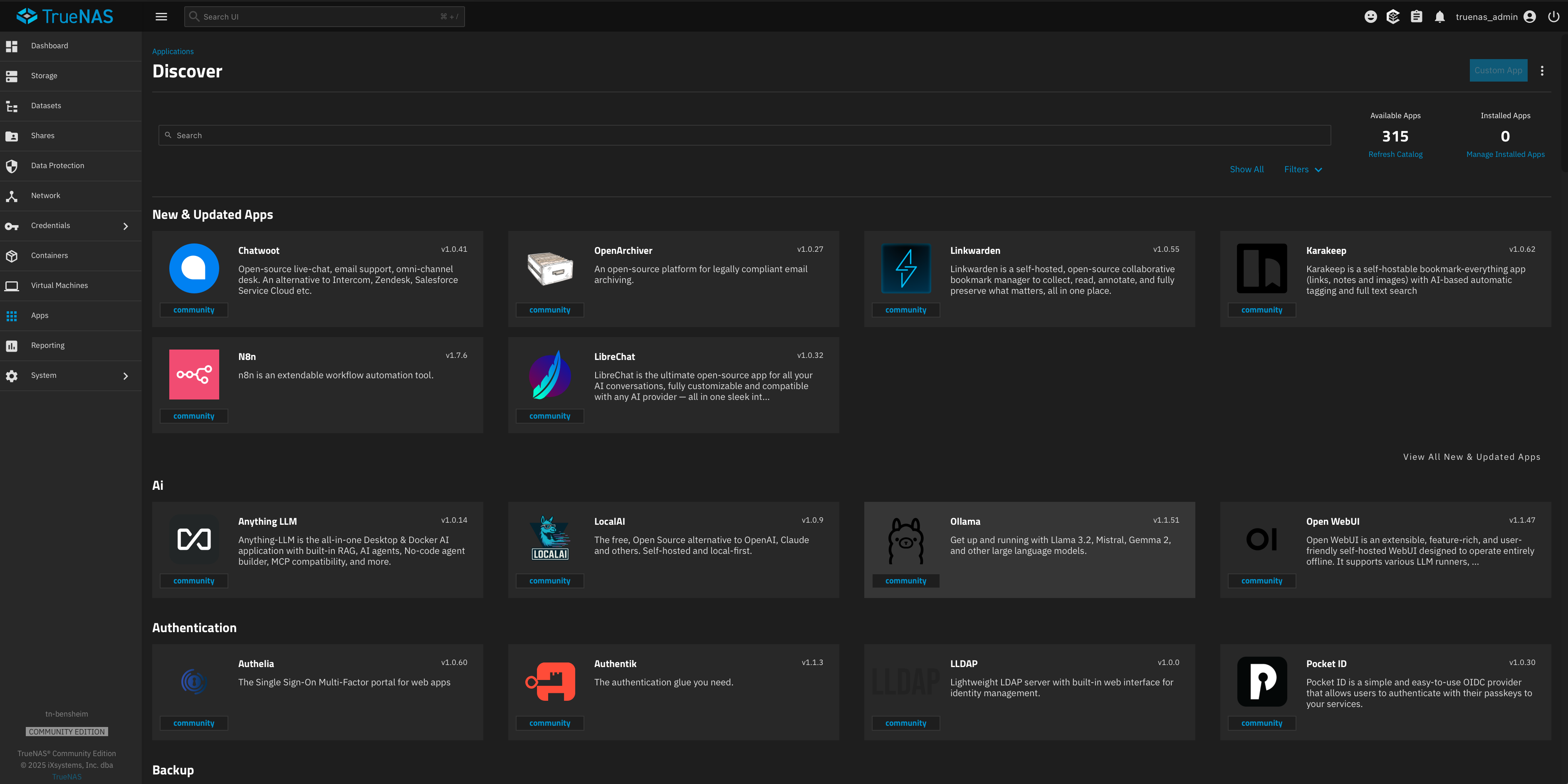Click the TrueCommand status icon
This screenshot has height=784, width=1568.
(1393, 17)
